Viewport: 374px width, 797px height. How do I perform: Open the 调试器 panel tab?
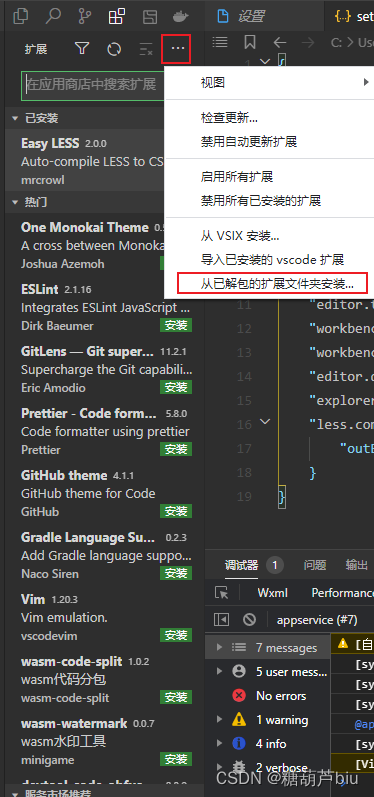coord(241,565)
